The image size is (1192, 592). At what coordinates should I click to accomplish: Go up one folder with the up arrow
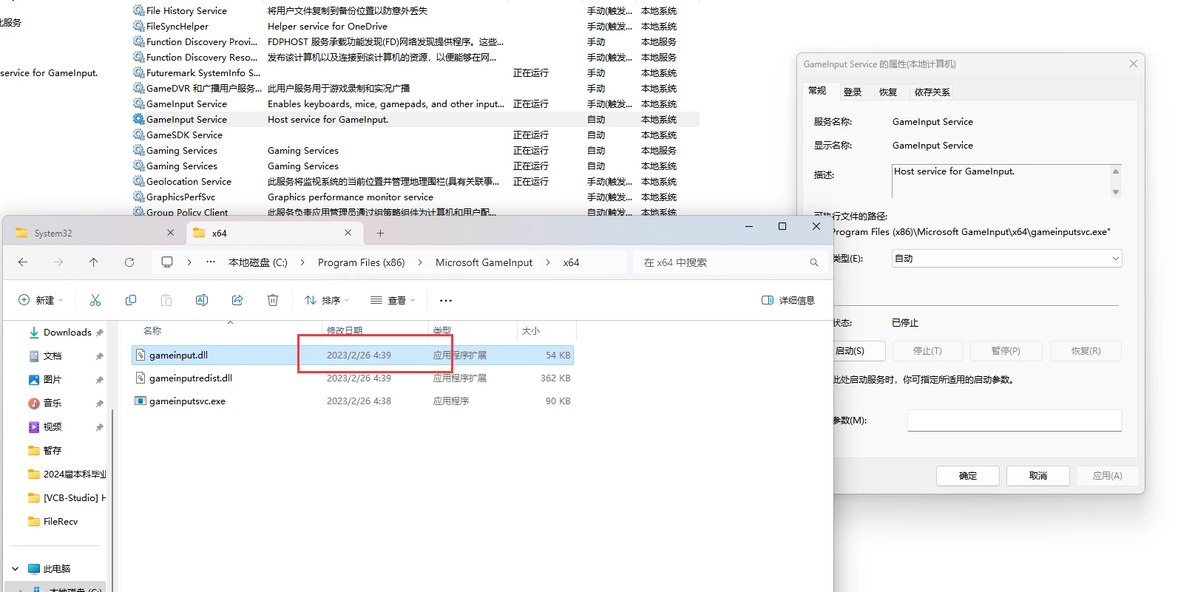94,262
